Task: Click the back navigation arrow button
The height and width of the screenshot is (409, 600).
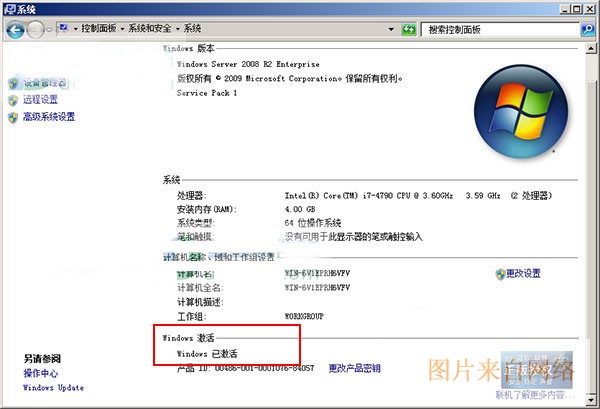Action: coord(15,29)
